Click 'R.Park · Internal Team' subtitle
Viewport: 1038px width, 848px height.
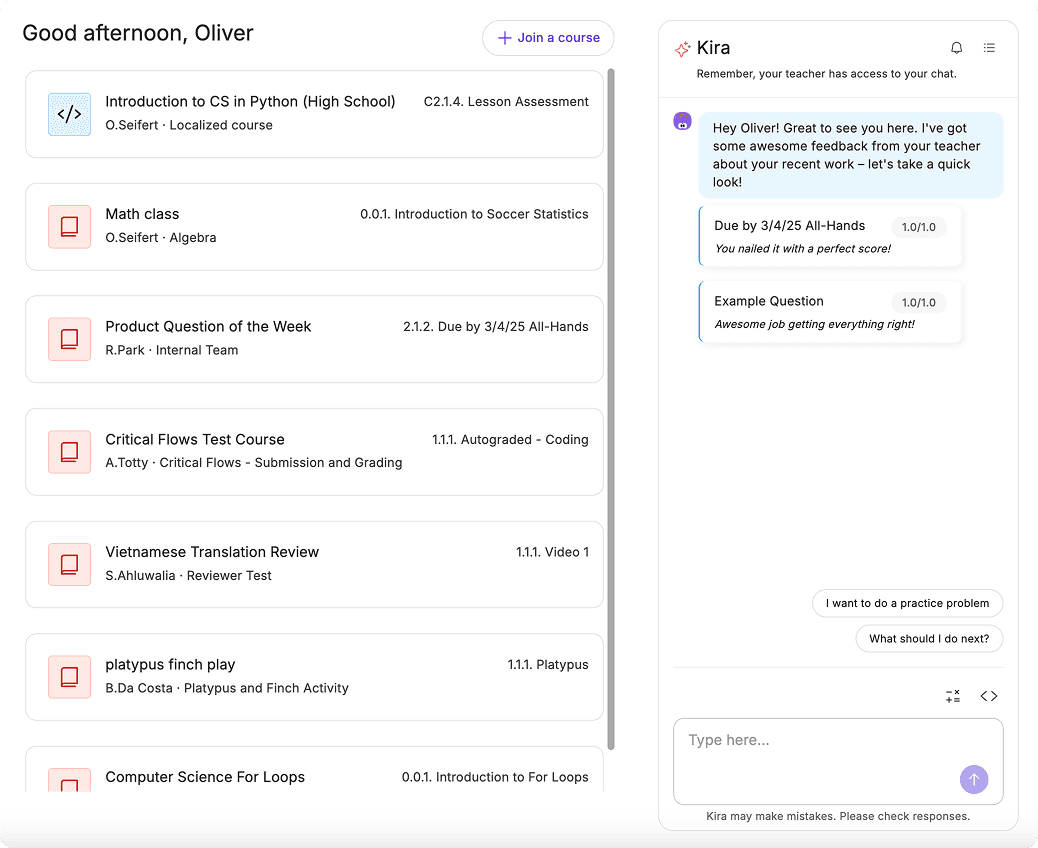click(x=171, y=350)
